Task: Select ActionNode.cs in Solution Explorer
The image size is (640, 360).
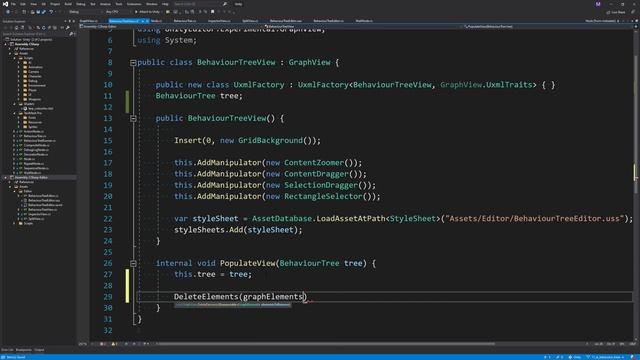Action: point(34,131)
